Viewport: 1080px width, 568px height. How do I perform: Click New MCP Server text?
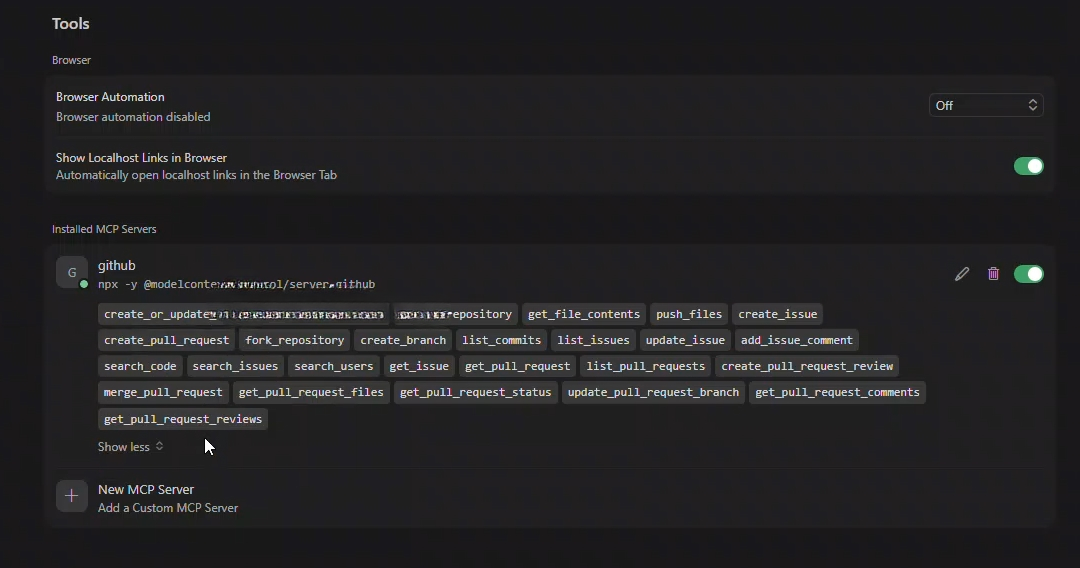click(146, 490)
